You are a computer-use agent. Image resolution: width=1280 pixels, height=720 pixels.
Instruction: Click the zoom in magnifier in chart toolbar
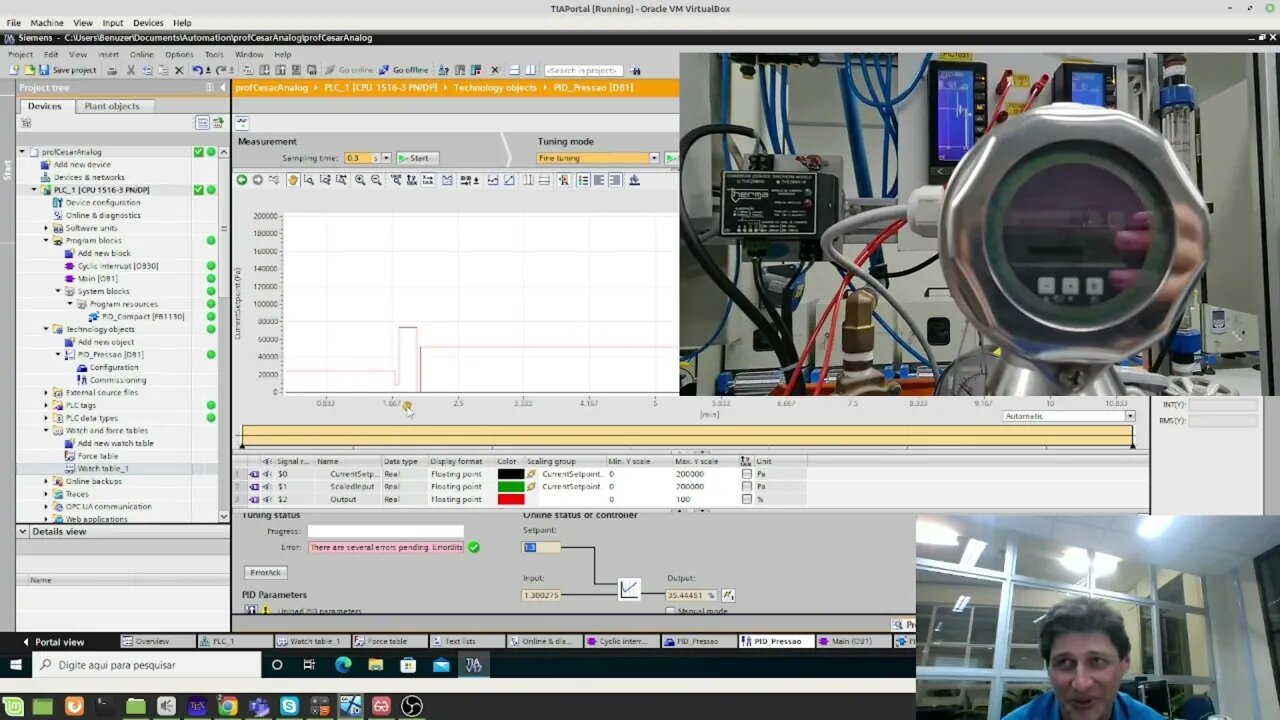pos(359,180)
